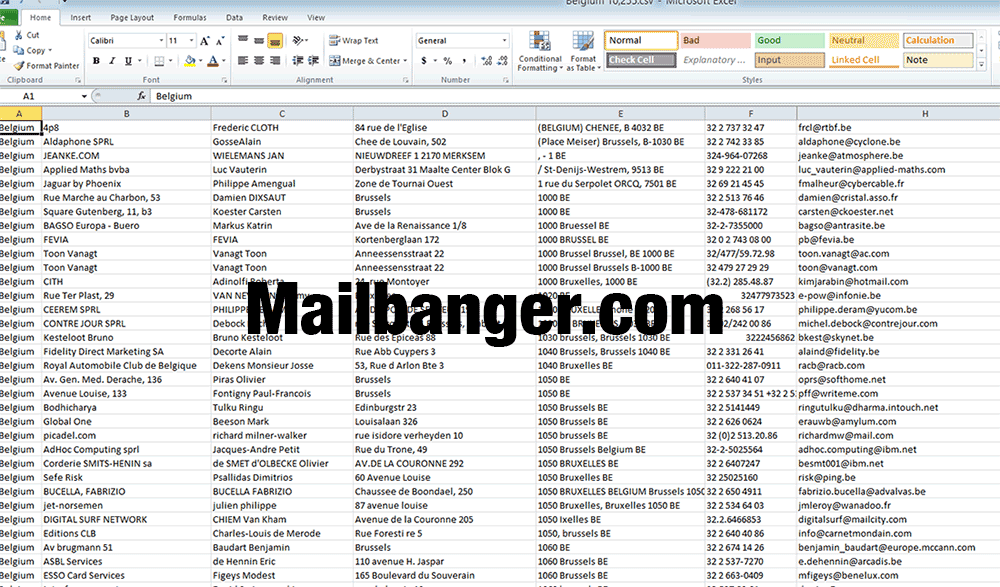Open the Clipboard pane launcher
The width and height of the screenshot is (1000, 587).
[x=78, y=80]
